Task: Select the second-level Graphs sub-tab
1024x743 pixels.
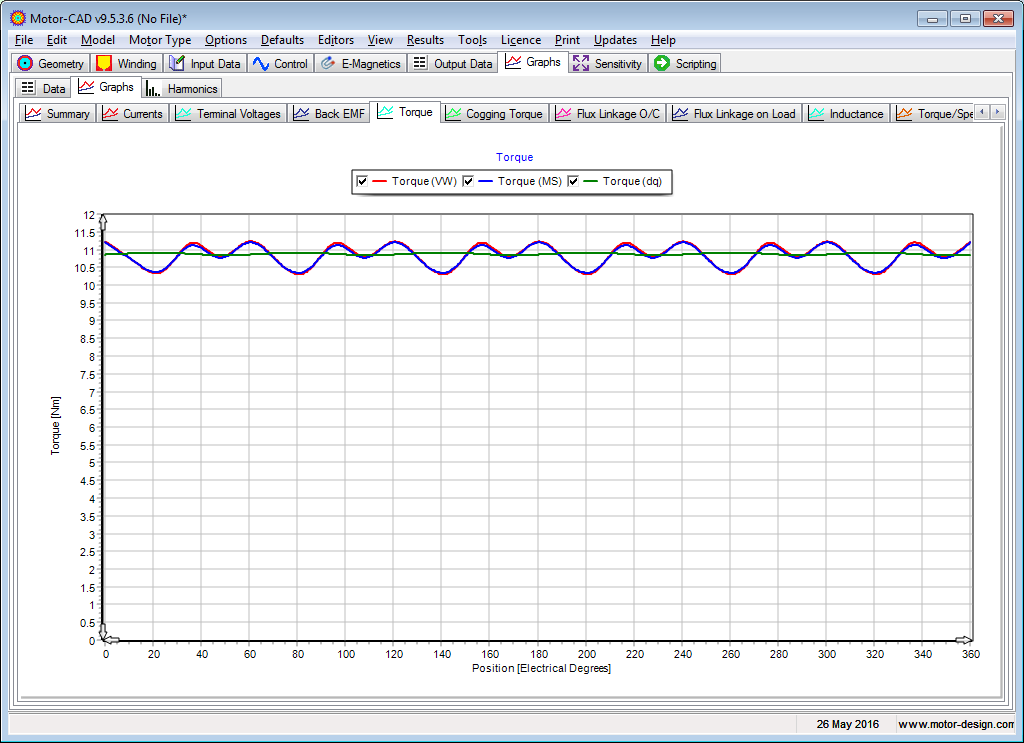Action: pos(106,87)
